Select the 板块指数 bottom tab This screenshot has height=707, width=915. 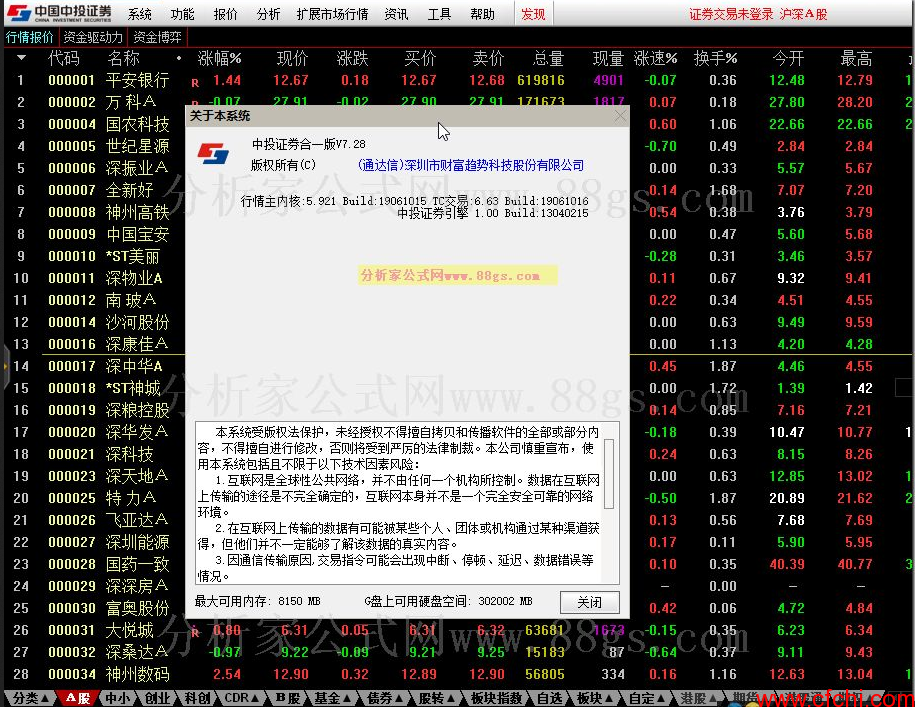496,698
